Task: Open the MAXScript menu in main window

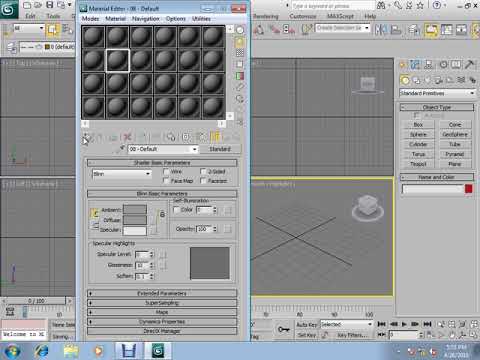Action: coord(340,16)
